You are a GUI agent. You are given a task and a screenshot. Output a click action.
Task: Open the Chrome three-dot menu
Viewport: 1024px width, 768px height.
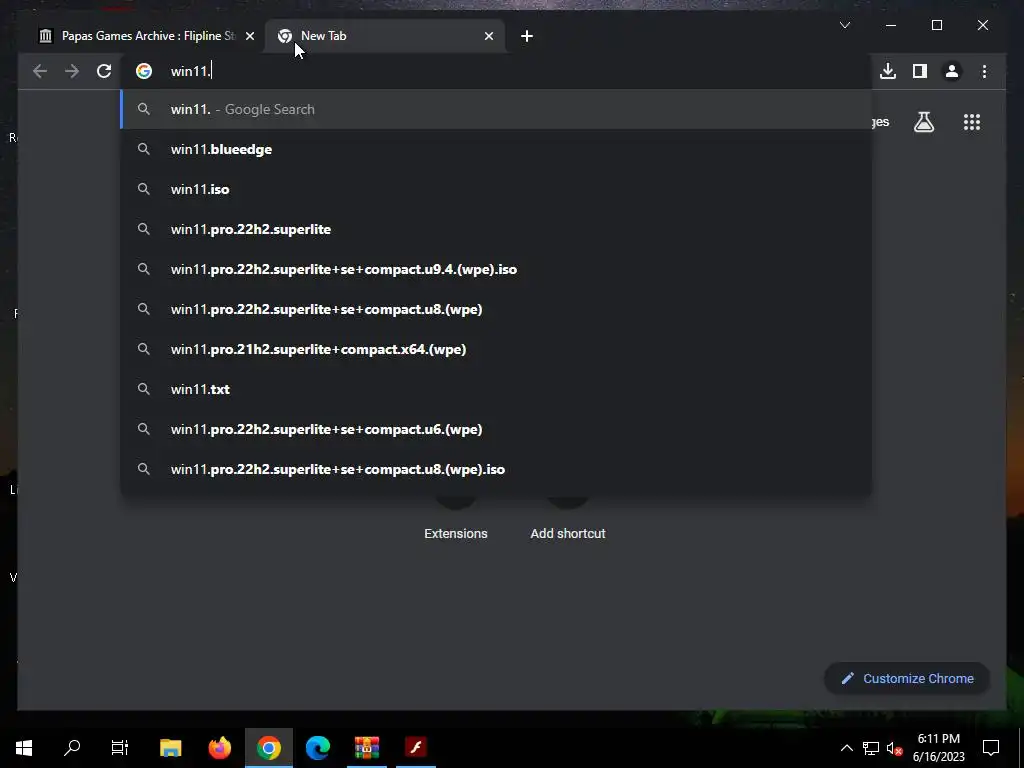(x=984, y=71)
